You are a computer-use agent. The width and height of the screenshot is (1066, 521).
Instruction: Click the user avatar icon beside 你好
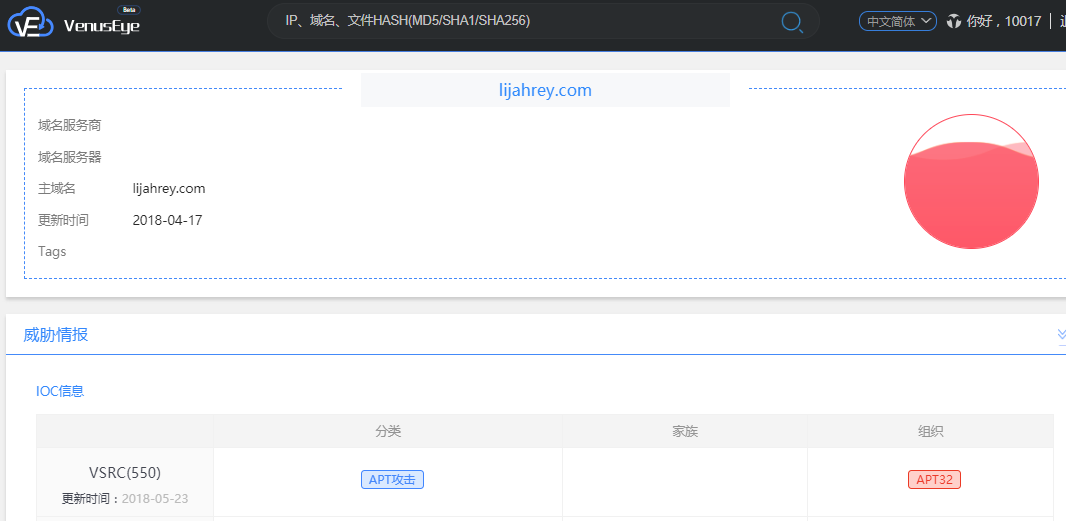pos(953,21)
